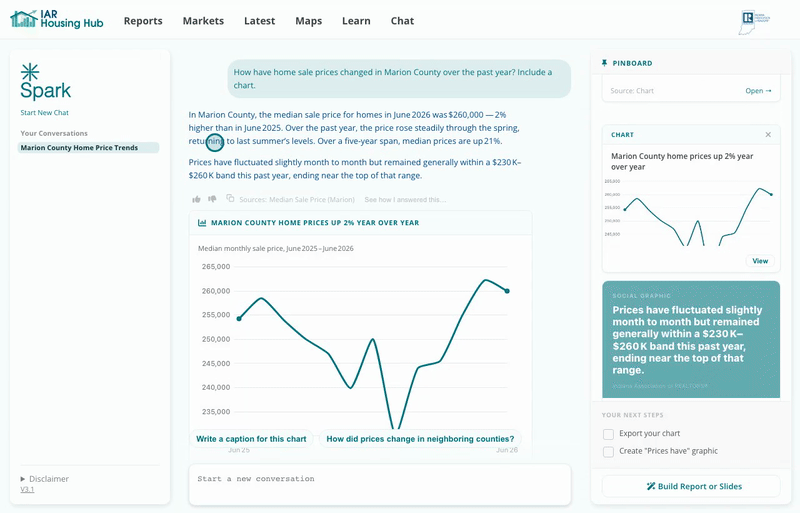Close the pinned Chart card
The width and height of the screenshot is (800, 513).
(768, 135)
